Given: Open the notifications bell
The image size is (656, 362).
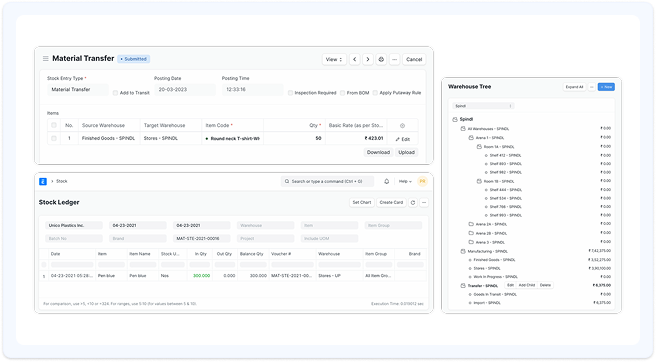Looking at the screenshot, I should (x=387, y=181).
